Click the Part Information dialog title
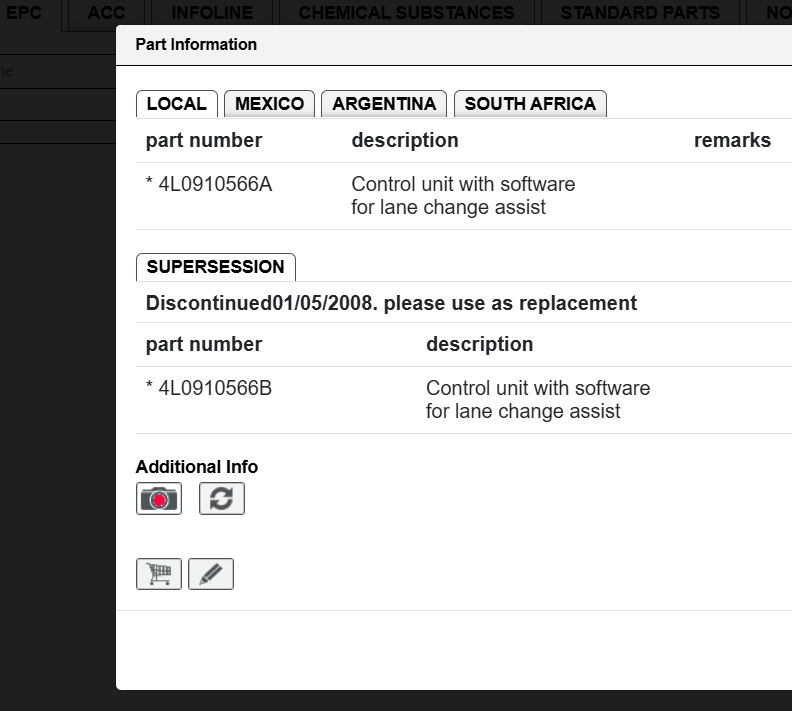 point(196,44)
